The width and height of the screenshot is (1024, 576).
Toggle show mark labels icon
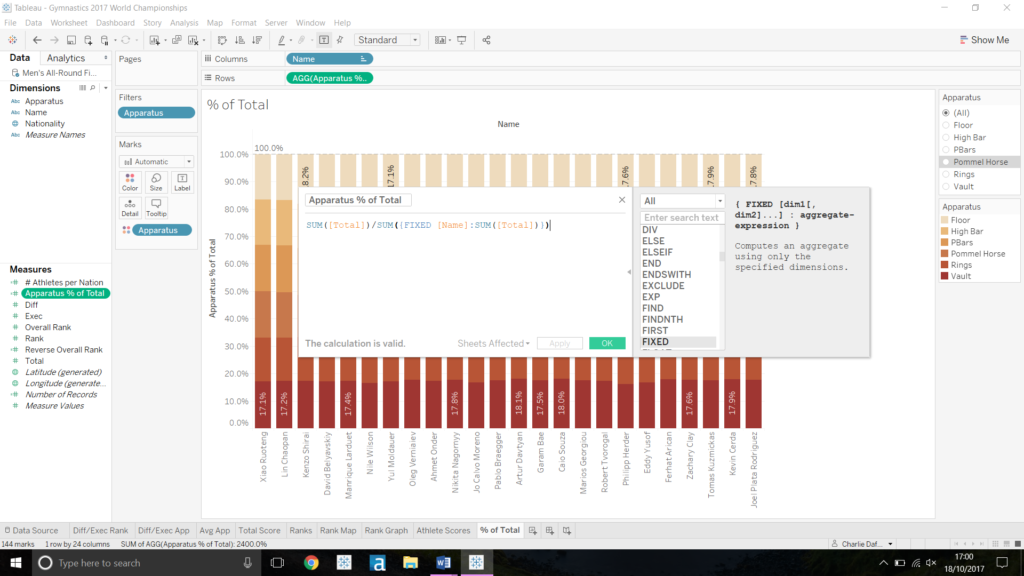[324, 40]
